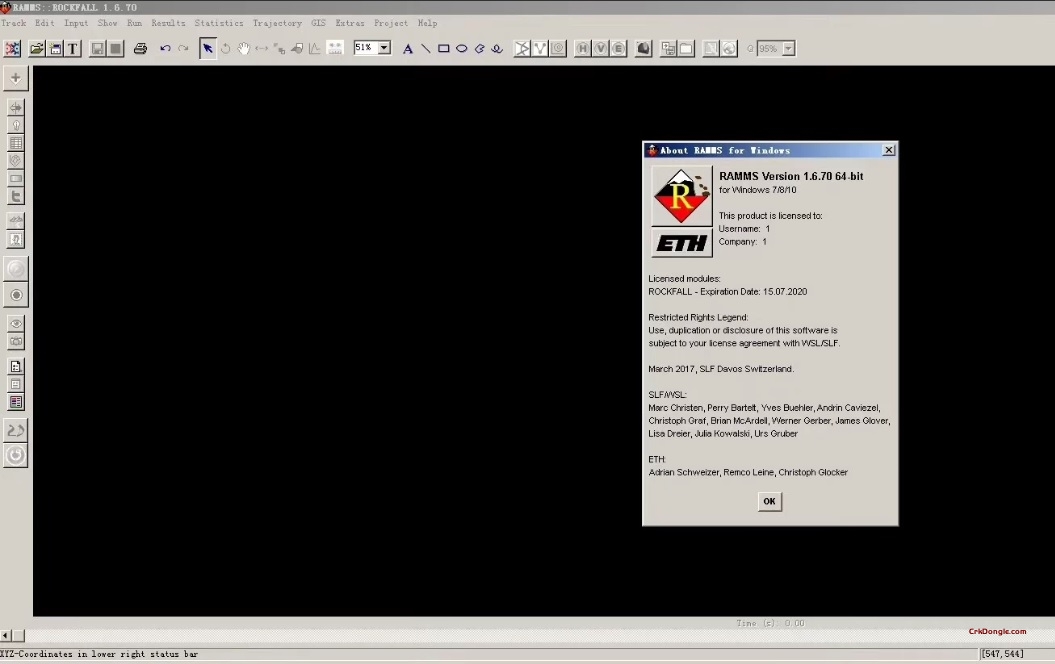Expand the zoom percentage list arrow
1055x664 pixels.
pyautogui.click(x=383, y=47)
